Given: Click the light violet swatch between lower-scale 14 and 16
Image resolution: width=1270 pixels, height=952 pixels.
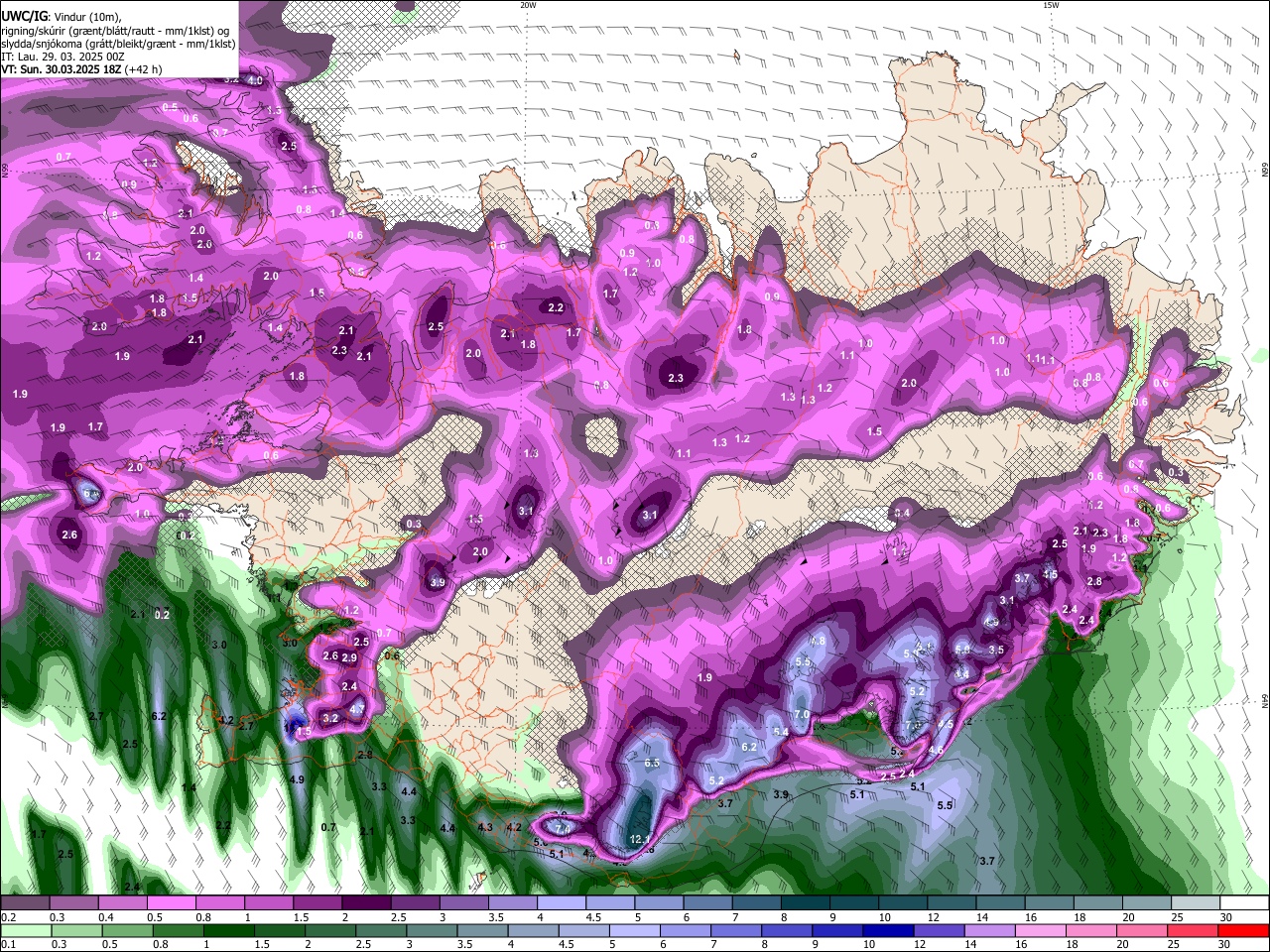Looking at the screenshot, I should click(991, 930).
